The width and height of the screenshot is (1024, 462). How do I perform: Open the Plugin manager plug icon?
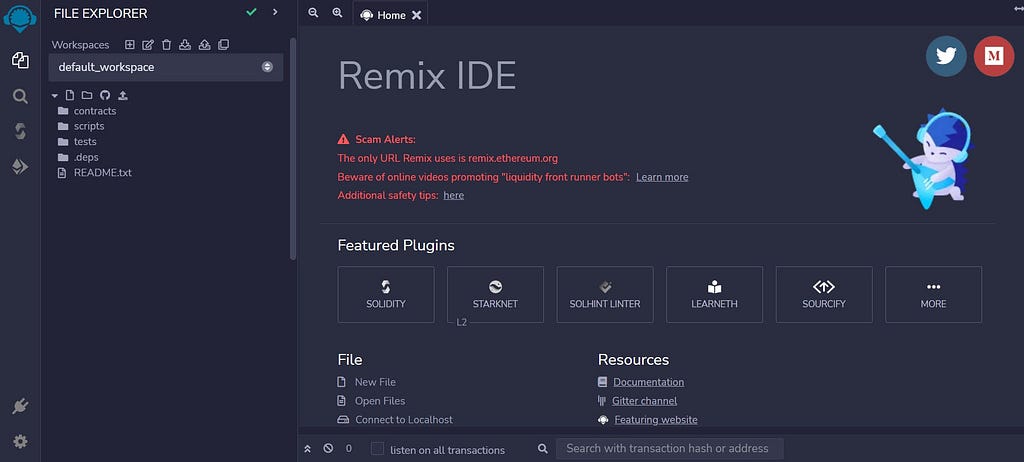pos(20,406)
